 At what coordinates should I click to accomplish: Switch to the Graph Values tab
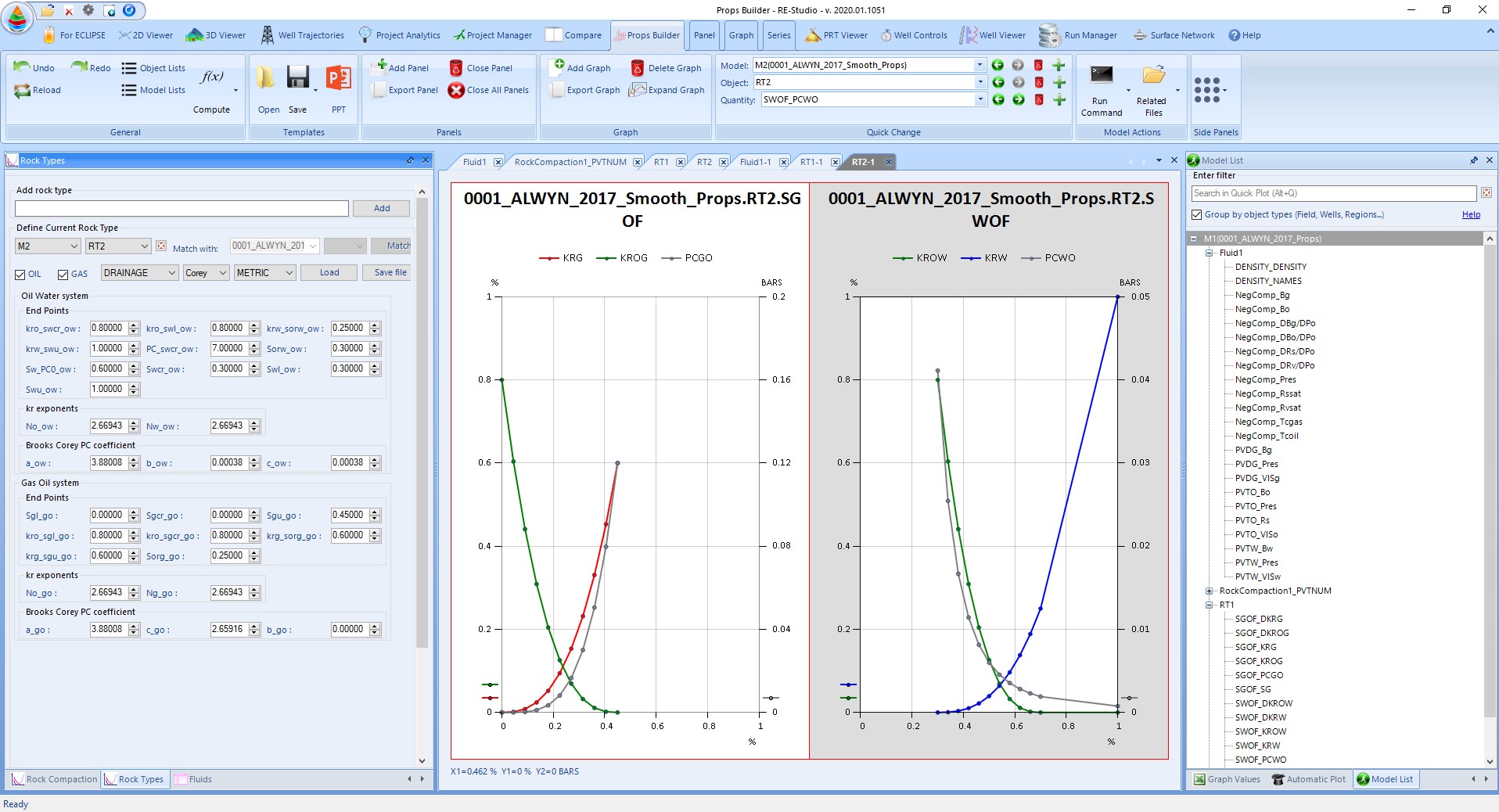click(1227, 779)
